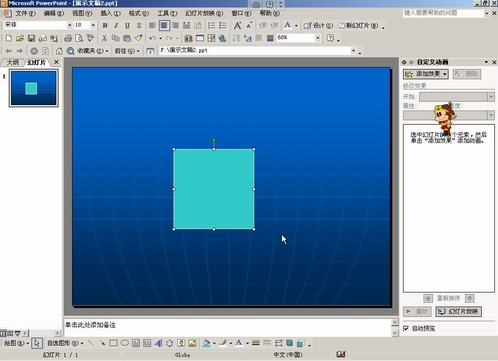This screenshot has height=361, width=498.
Task: Click Undo arrow icon
Action: pos(152,38)
